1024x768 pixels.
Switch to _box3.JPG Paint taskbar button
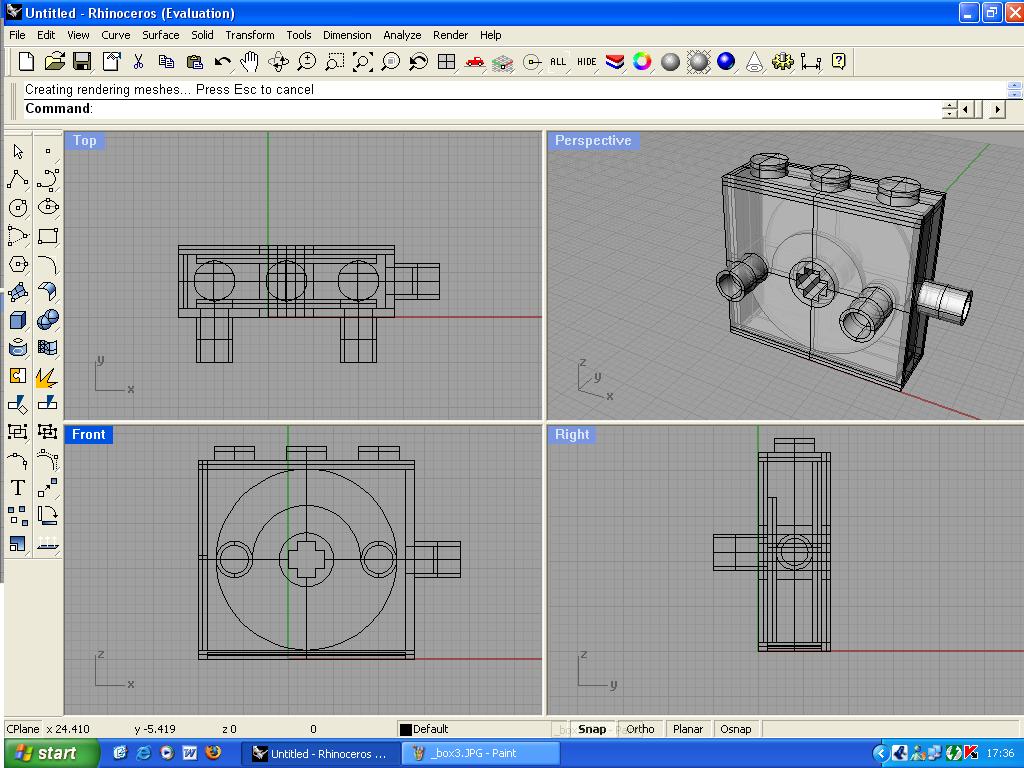[x=473, y=753]
